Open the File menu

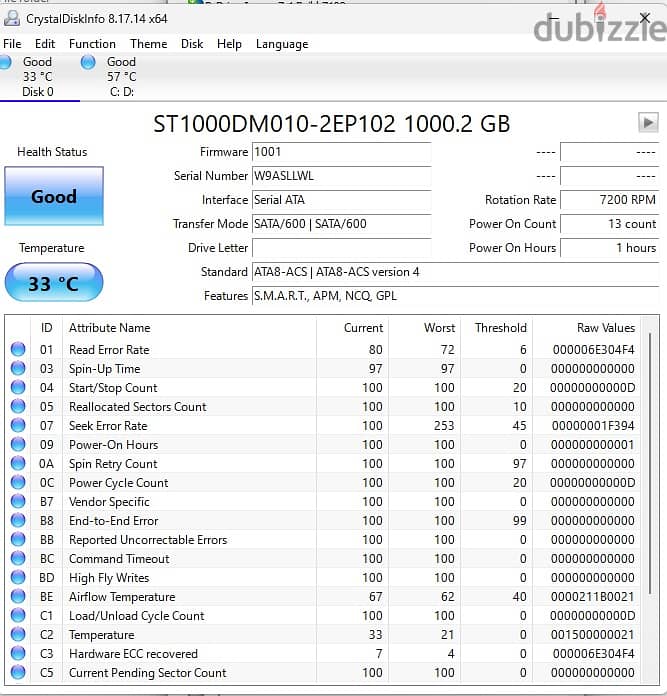[x=12, y=44]
